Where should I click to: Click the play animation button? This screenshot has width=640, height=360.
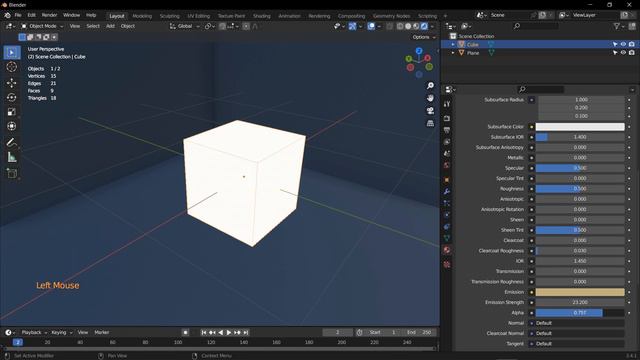[x=229, y=333]
